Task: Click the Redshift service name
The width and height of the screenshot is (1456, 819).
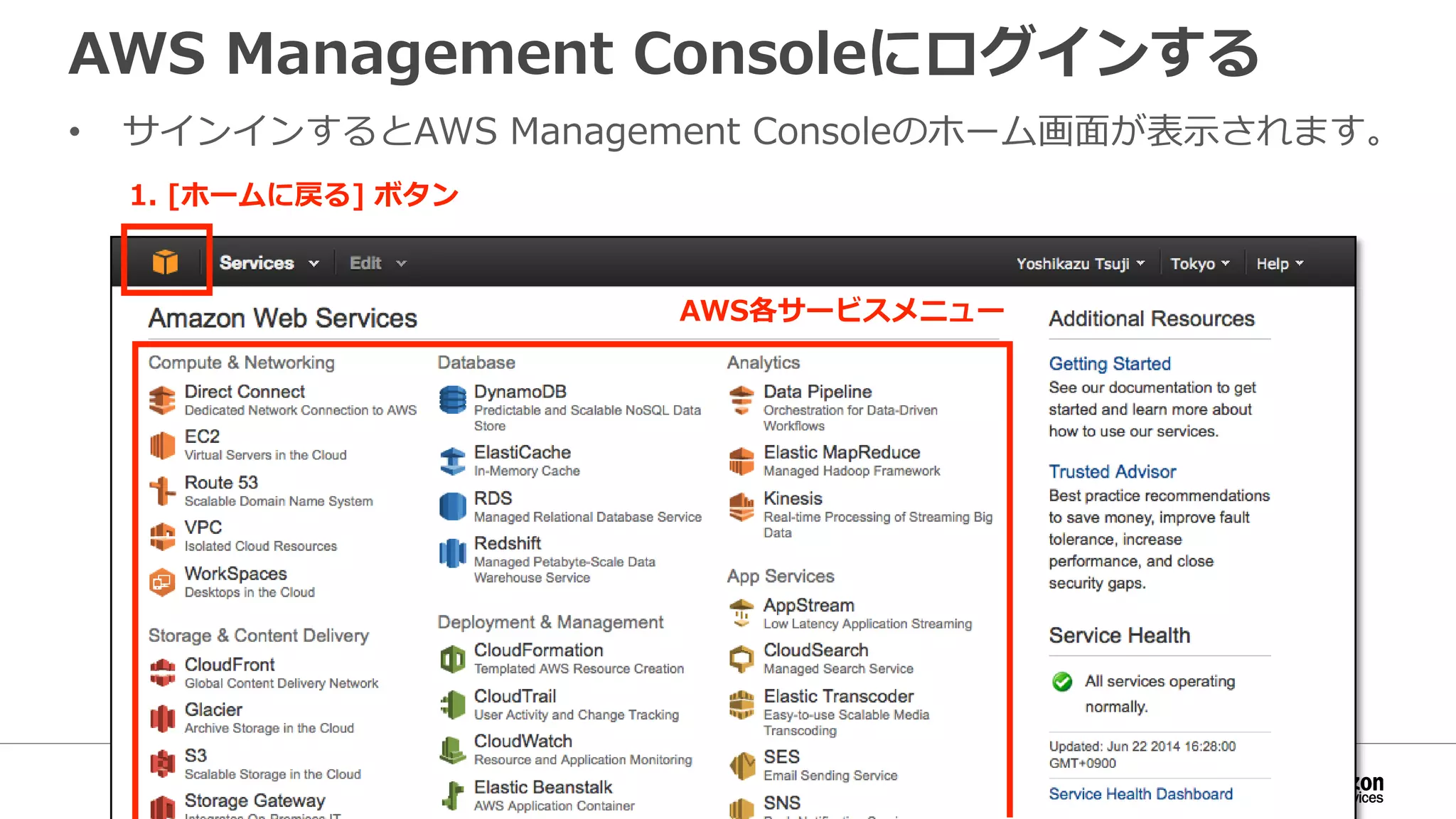Action: (x=507, y=542)
